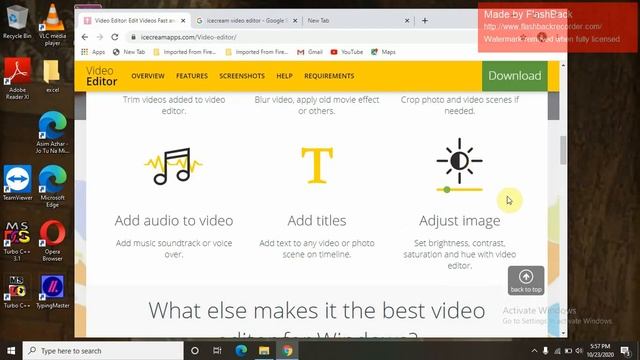This screenshot has height=360, width=640.
Task: Open first Imported From Fire bookmark folder
Action: [x=184, y=52]
